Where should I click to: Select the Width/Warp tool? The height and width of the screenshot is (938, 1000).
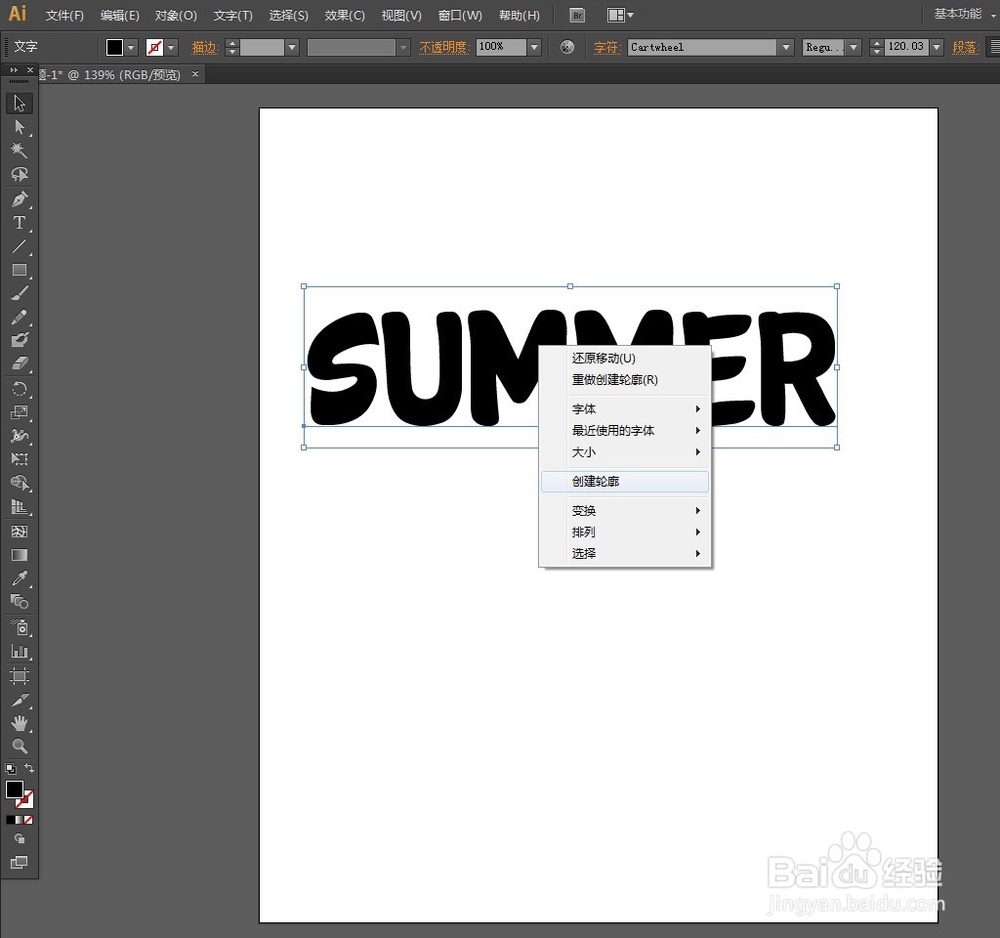(19, 436)
